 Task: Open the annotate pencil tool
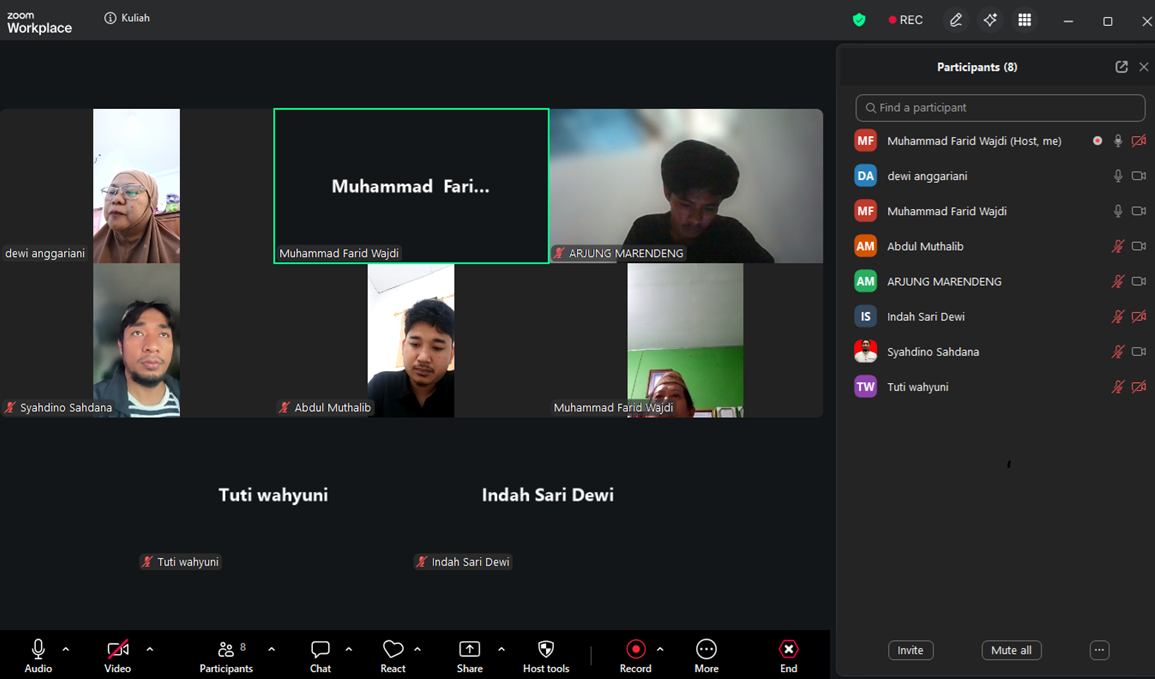click(955, 20)
